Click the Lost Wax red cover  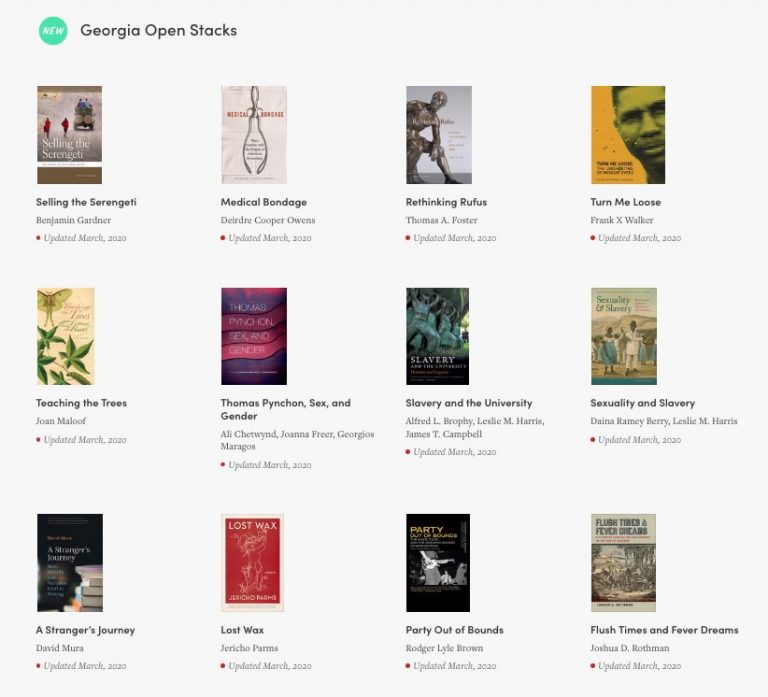click(252, 563)
